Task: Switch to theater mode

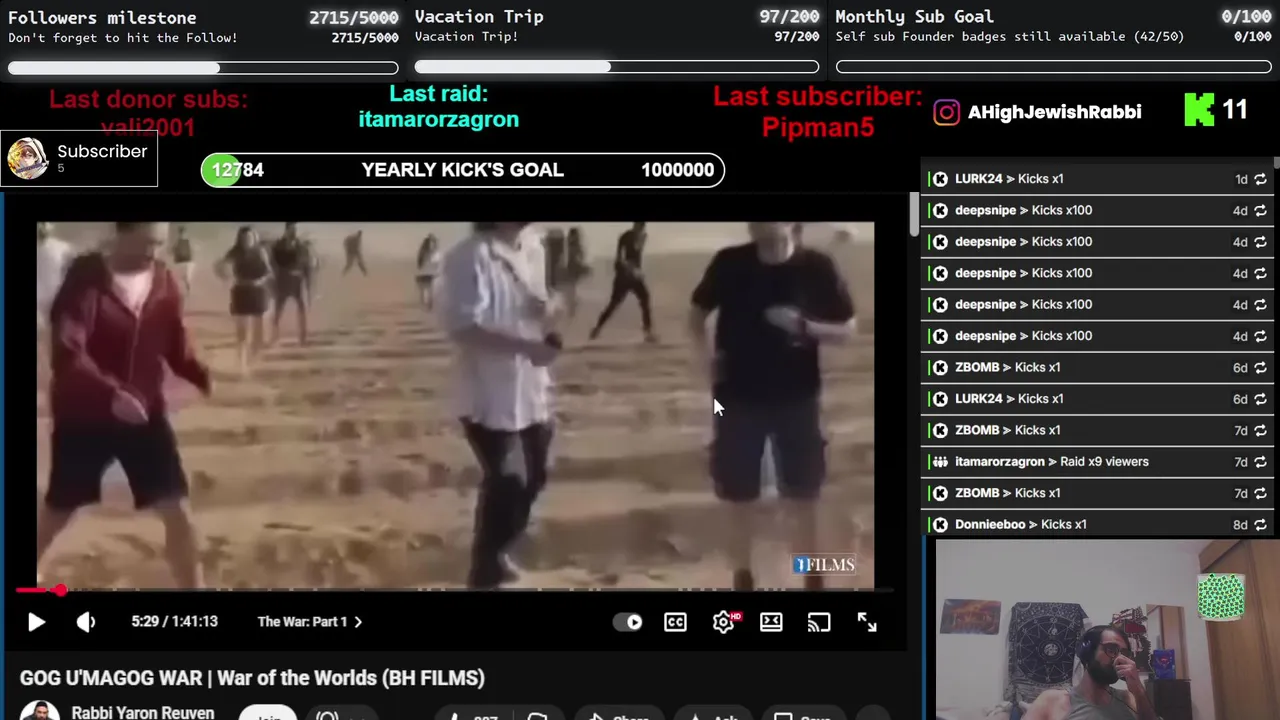Action: pyautogui.click(x=771, y=622)
